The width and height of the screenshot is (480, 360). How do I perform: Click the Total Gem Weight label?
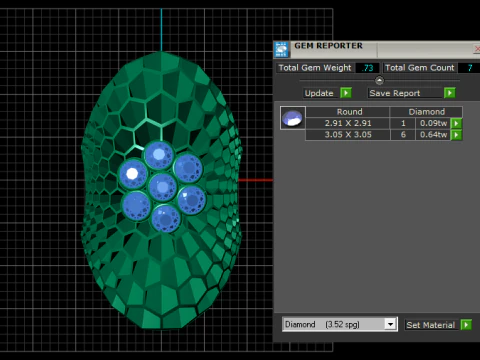pyautogui.click(x=315, y=68)
